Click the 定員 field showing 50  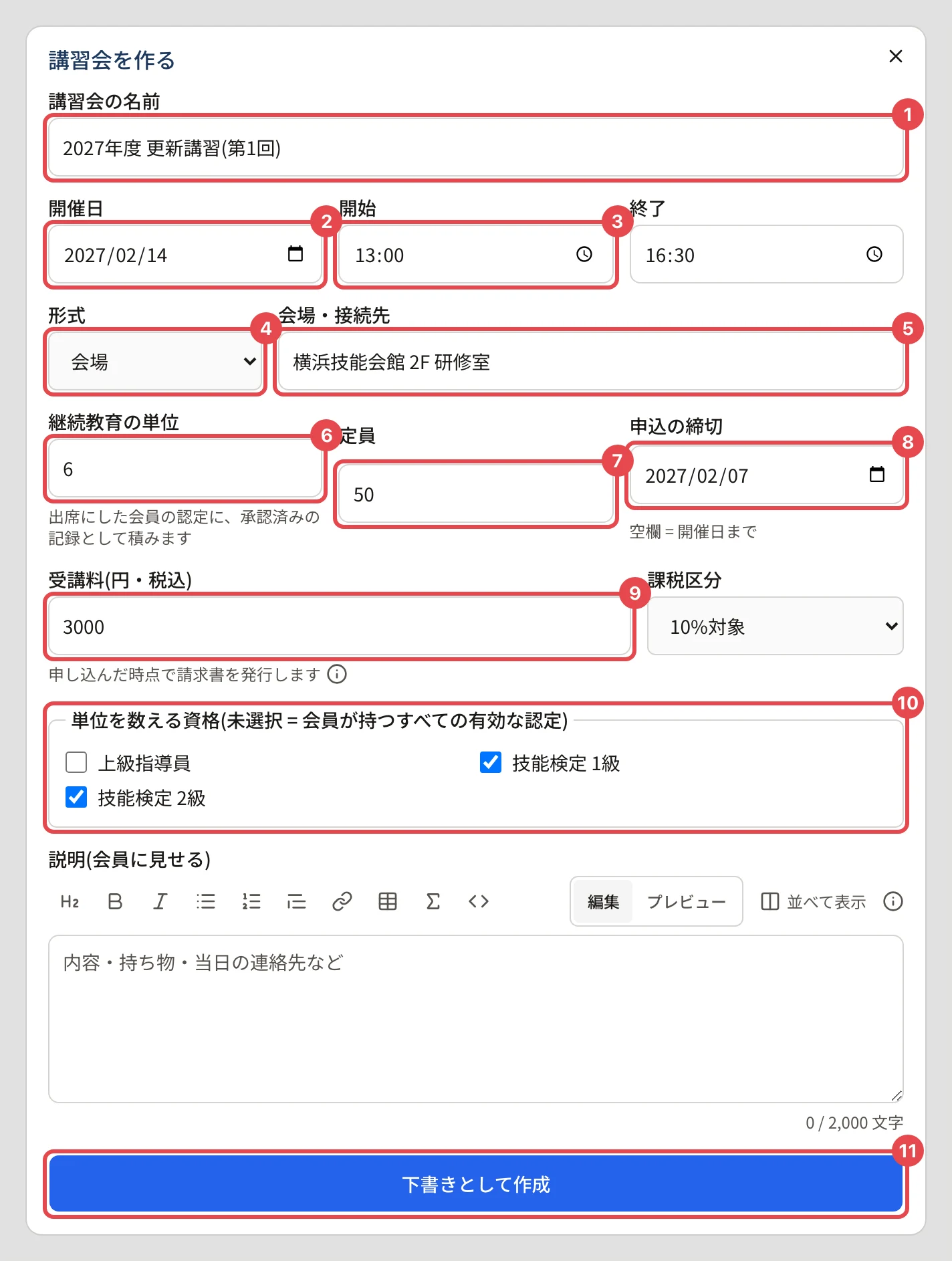coord(476,494)
